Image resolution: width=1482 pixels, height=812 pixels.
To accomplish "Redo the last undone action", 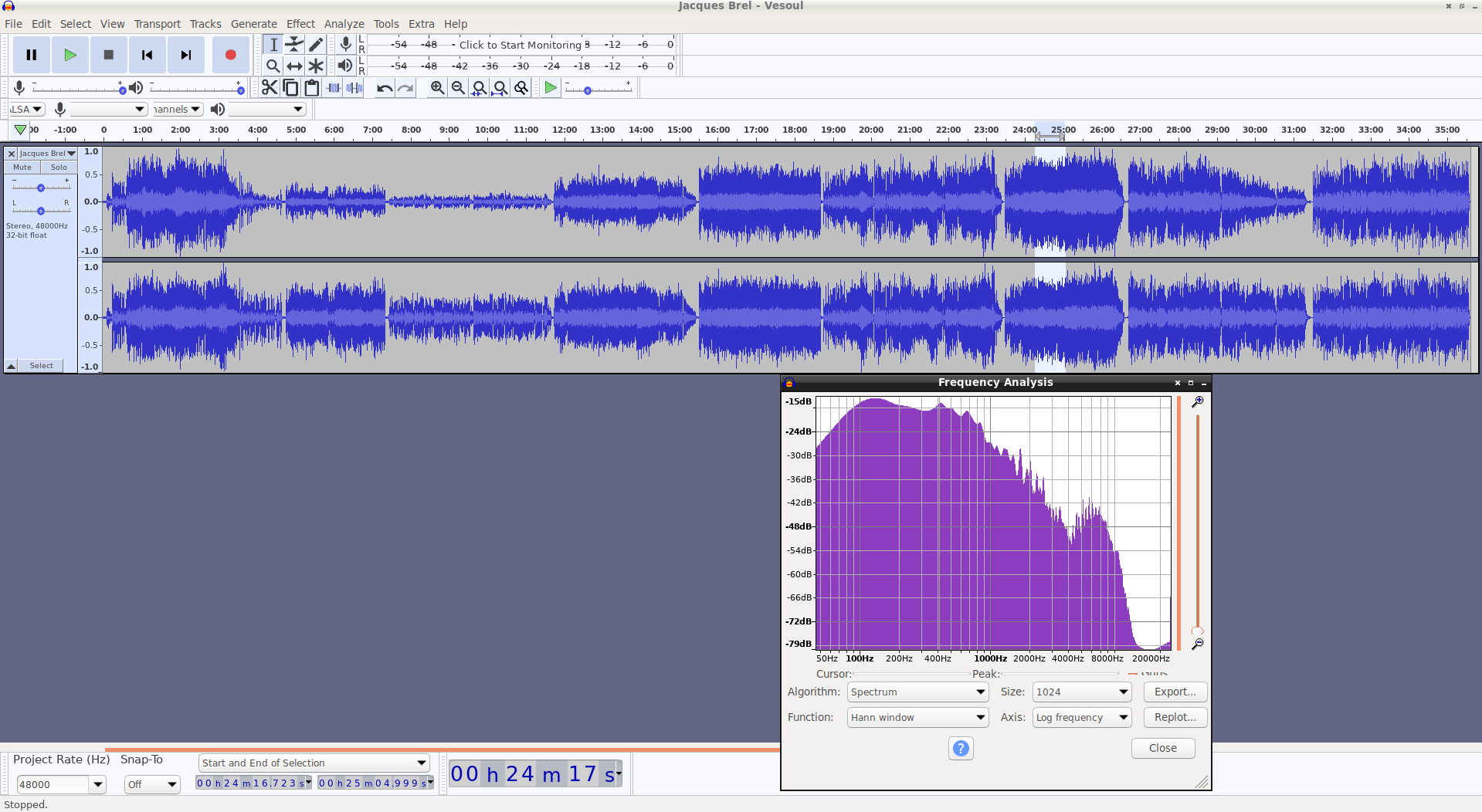I will (405, 88).
